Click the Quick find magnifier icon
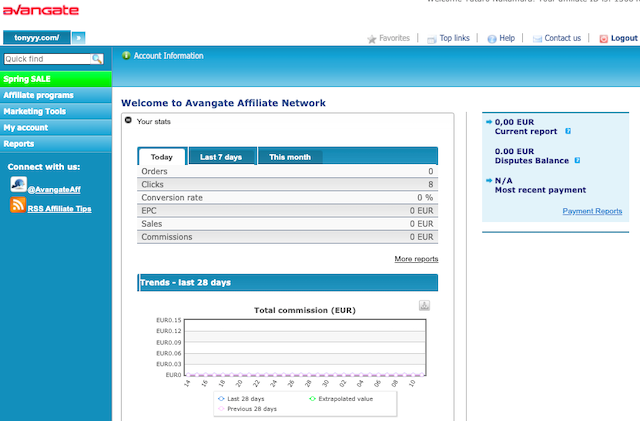Image resolution: width=640 pixels, height=421 pixels. (97, 59)
